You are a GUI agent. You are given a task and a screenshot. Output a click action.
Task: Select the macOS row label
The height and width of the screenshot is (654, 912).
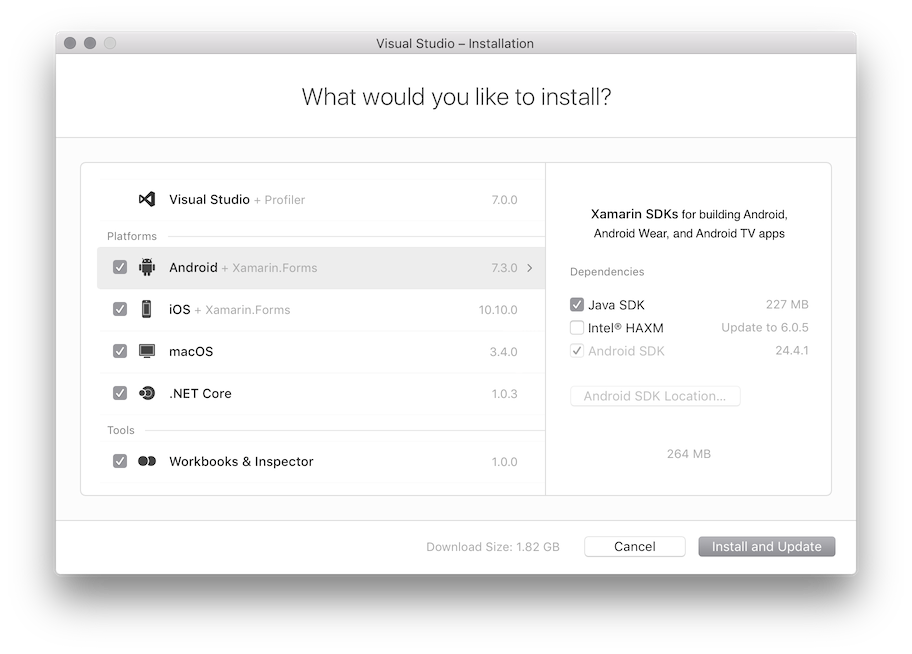pyautogui.click(x=191, y=351)
